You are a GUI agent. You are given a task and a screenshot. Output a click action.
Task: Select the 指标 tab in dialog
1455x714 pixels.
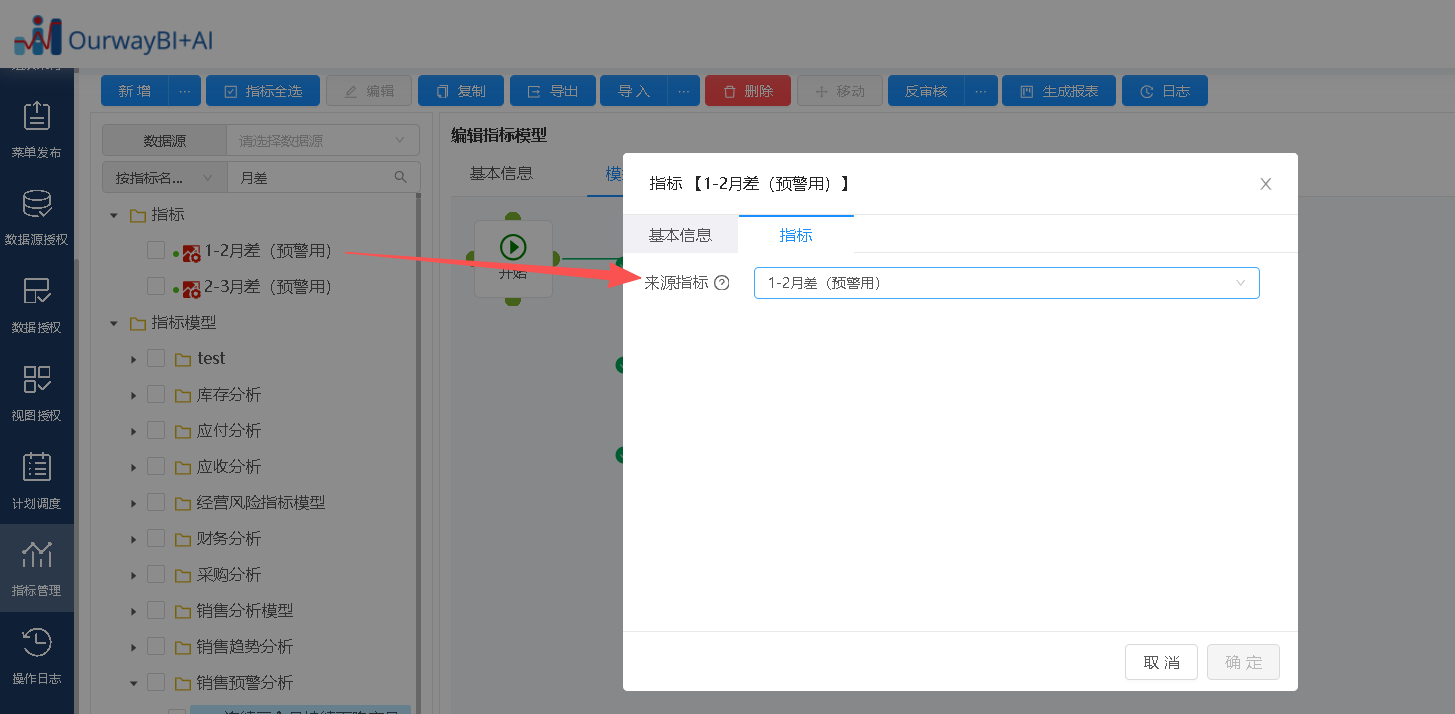tap(796, 235)
